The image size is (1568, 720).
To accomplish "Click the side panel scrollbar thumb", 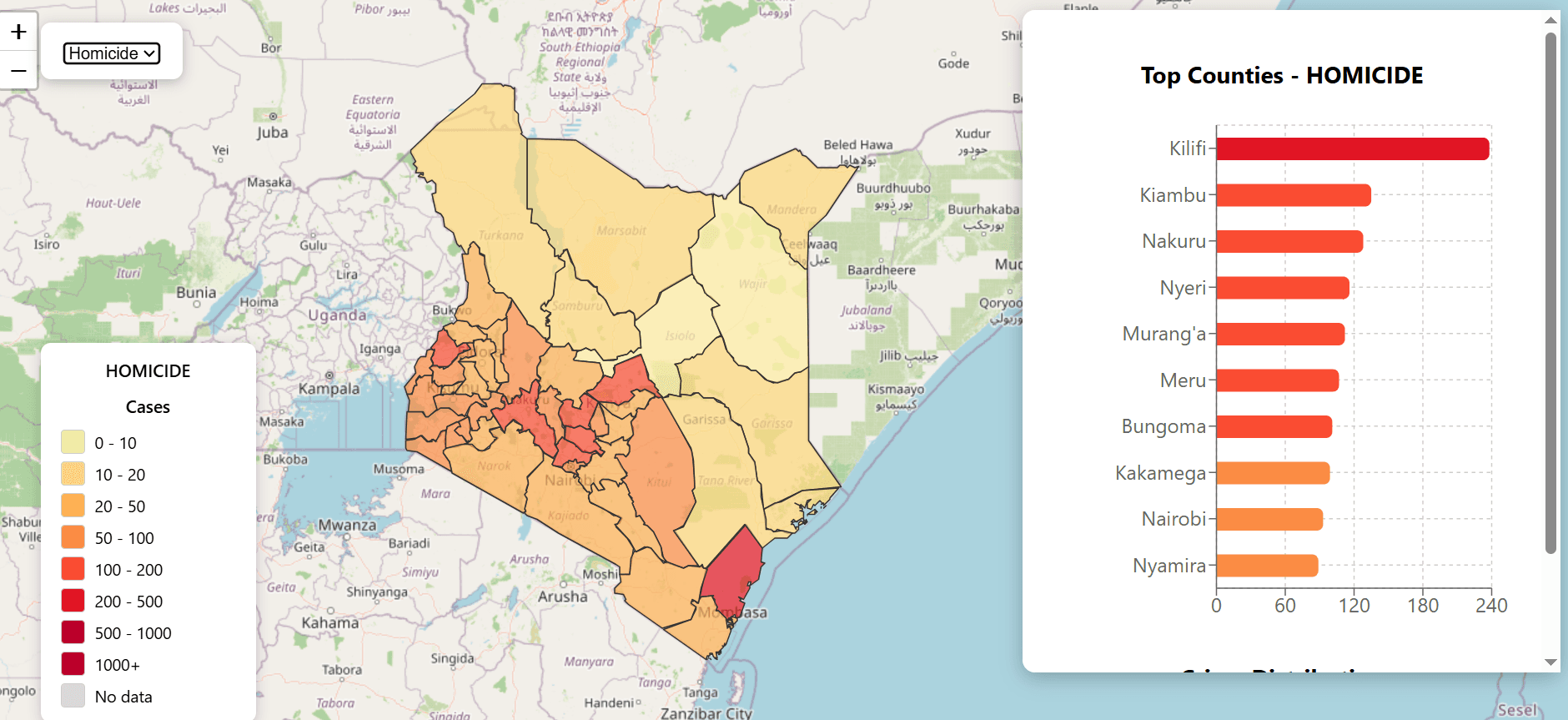I will (1550, 292).
